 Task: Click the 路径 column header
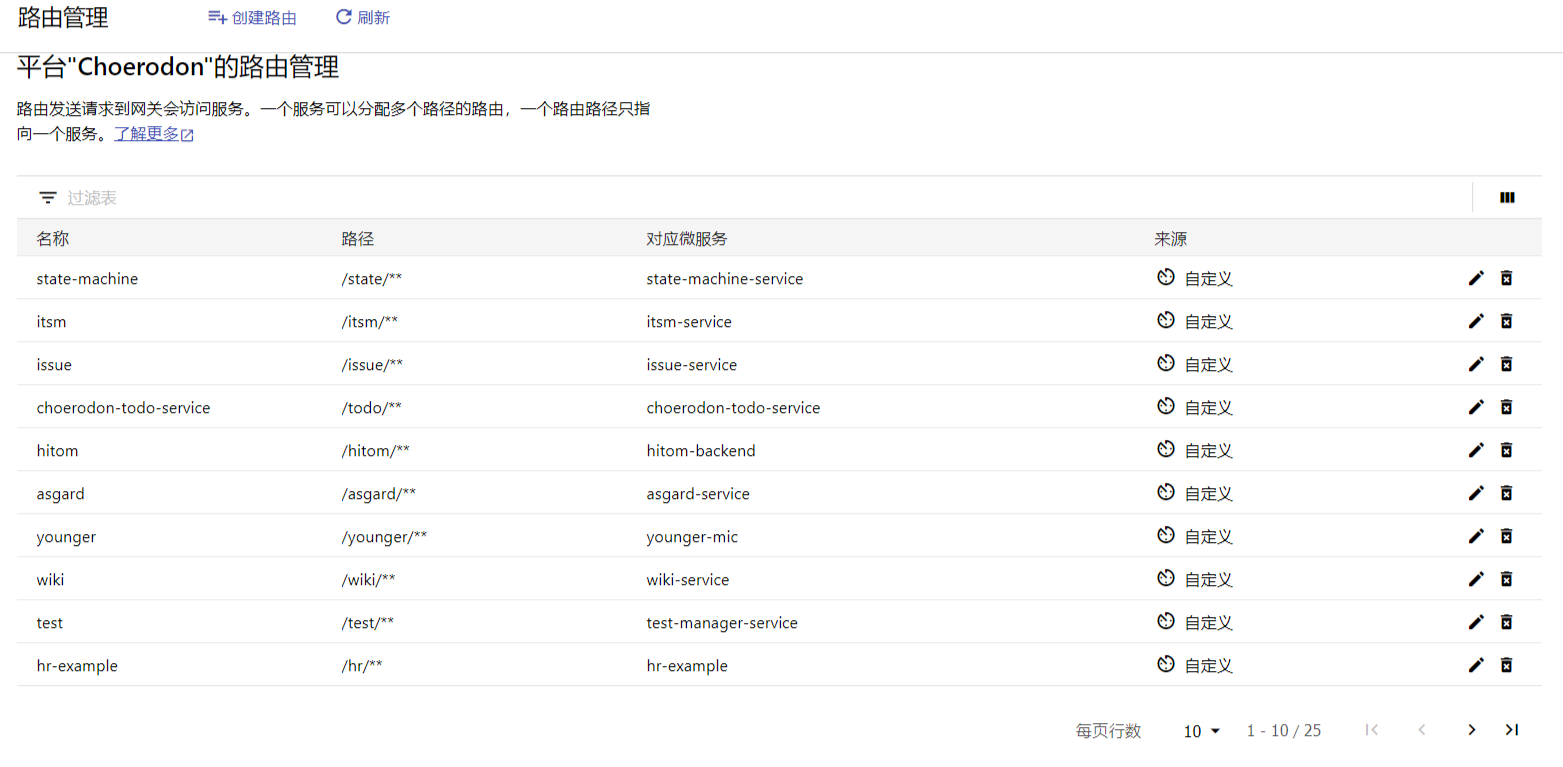click(358, 239)
